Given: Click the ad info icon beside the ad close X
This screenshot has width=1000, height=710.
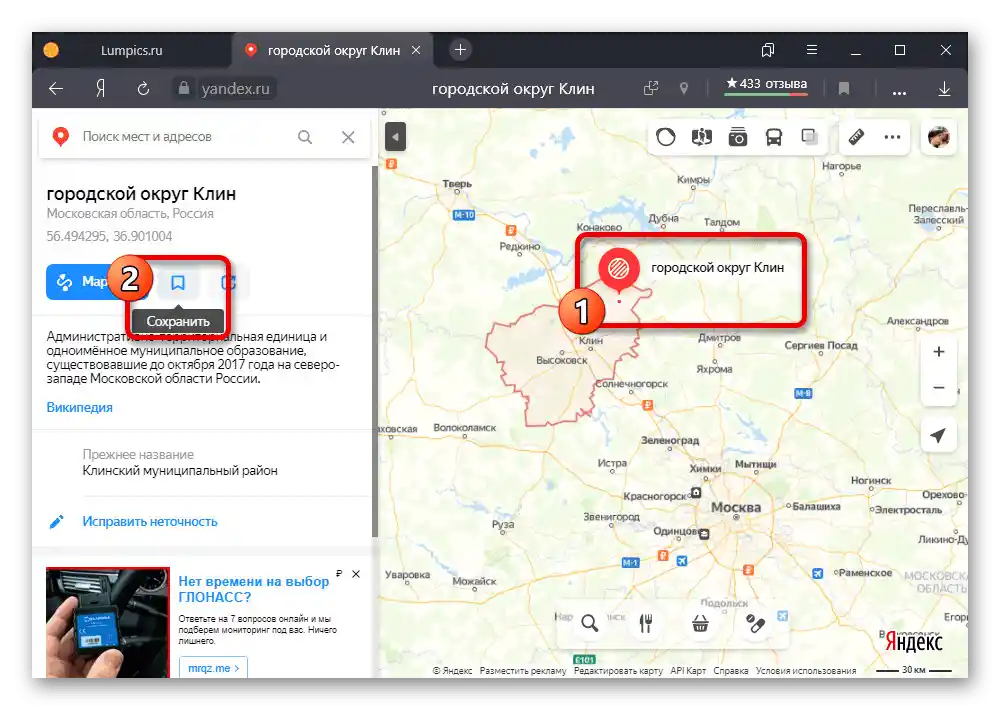Looking at the screenshot, I should [339, 573].
